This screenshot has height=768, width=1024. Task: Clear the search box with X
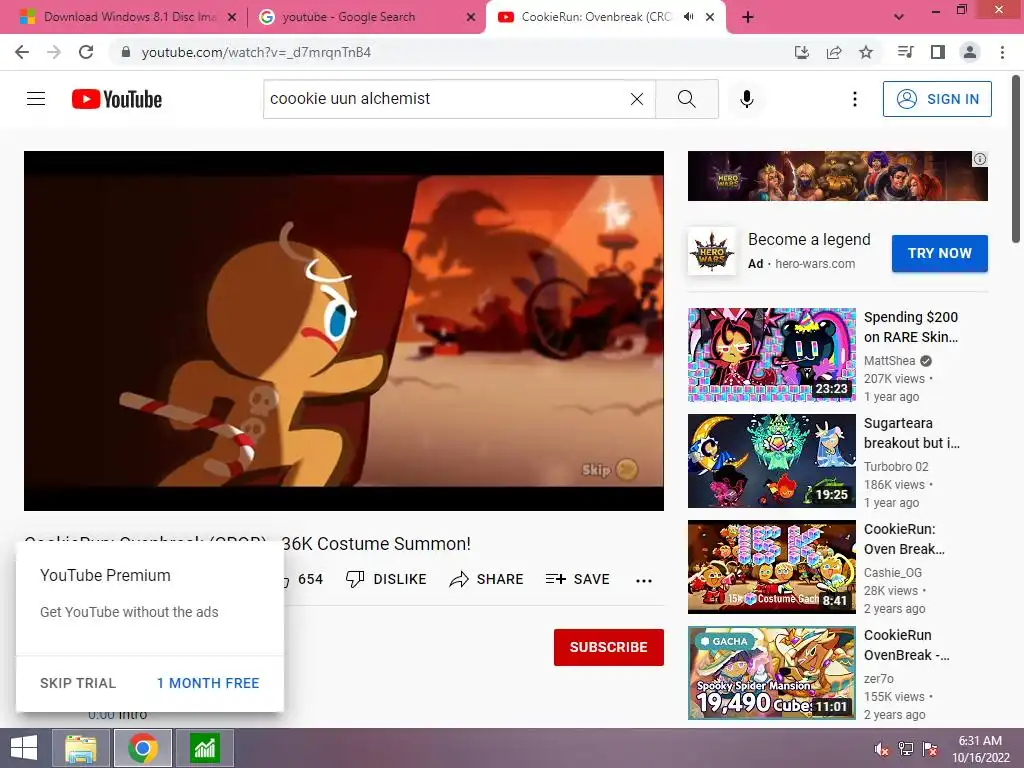click(x=637, y=99)
